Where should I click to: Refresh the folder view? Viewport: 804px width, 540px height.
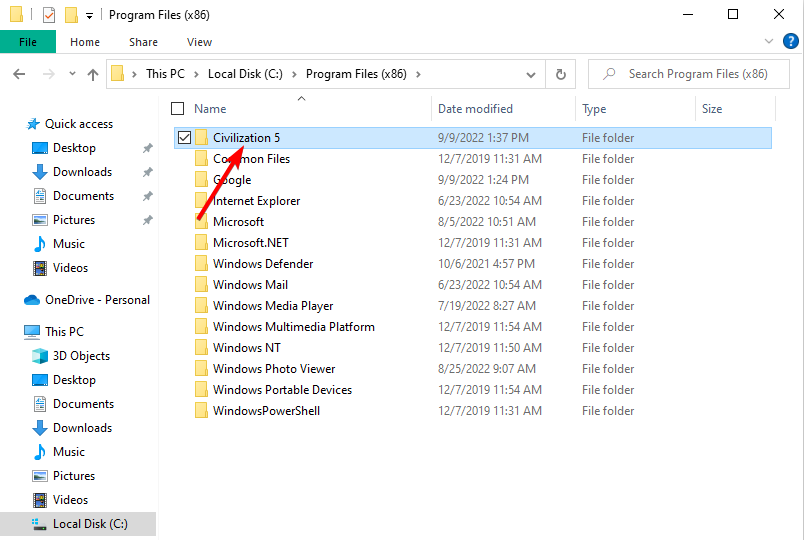(560, 75)
